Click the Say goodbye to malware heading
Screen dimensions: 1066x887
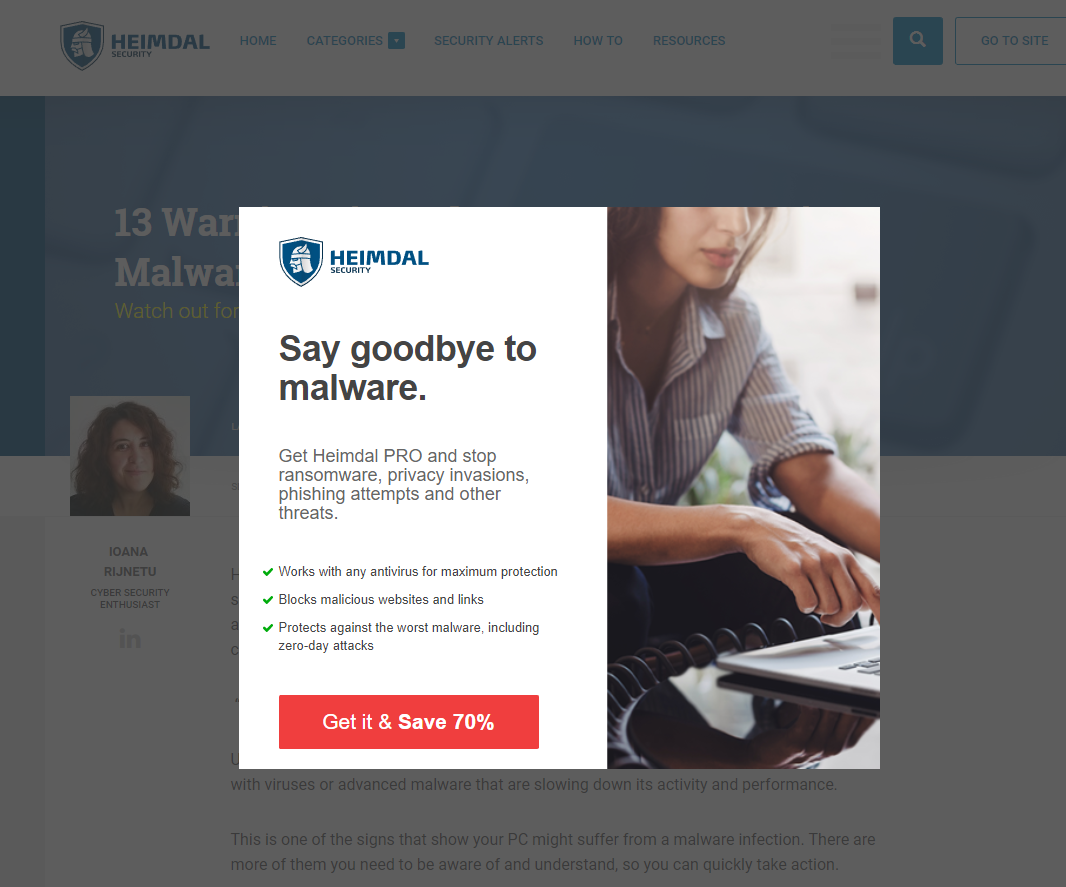407,368
